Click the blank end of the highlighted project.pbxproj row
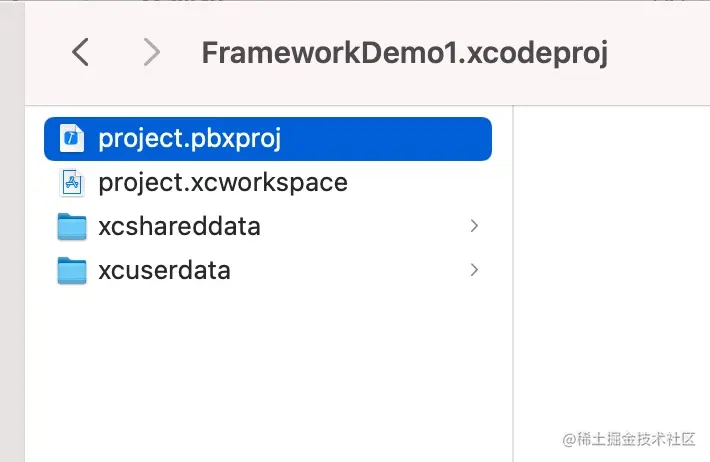This screenshot has height=462, width=710. 400,138
